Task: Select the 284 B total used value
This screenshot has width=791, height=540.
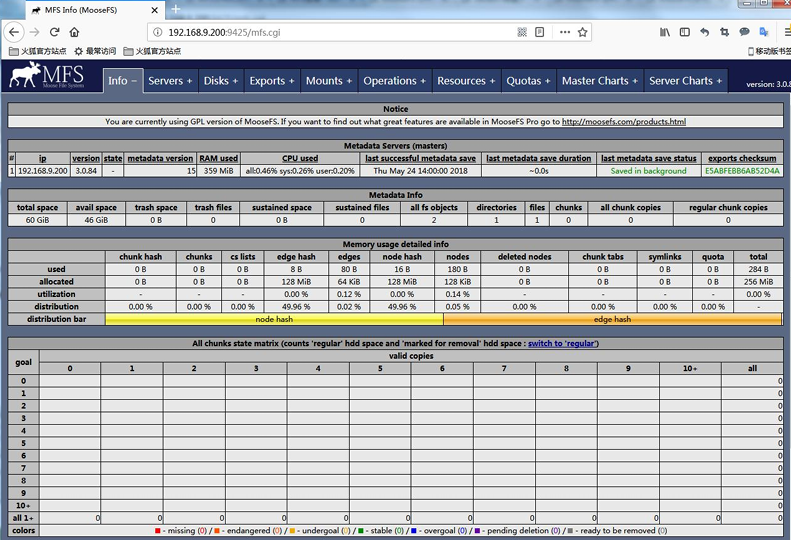Action: (x=758, y=269)
